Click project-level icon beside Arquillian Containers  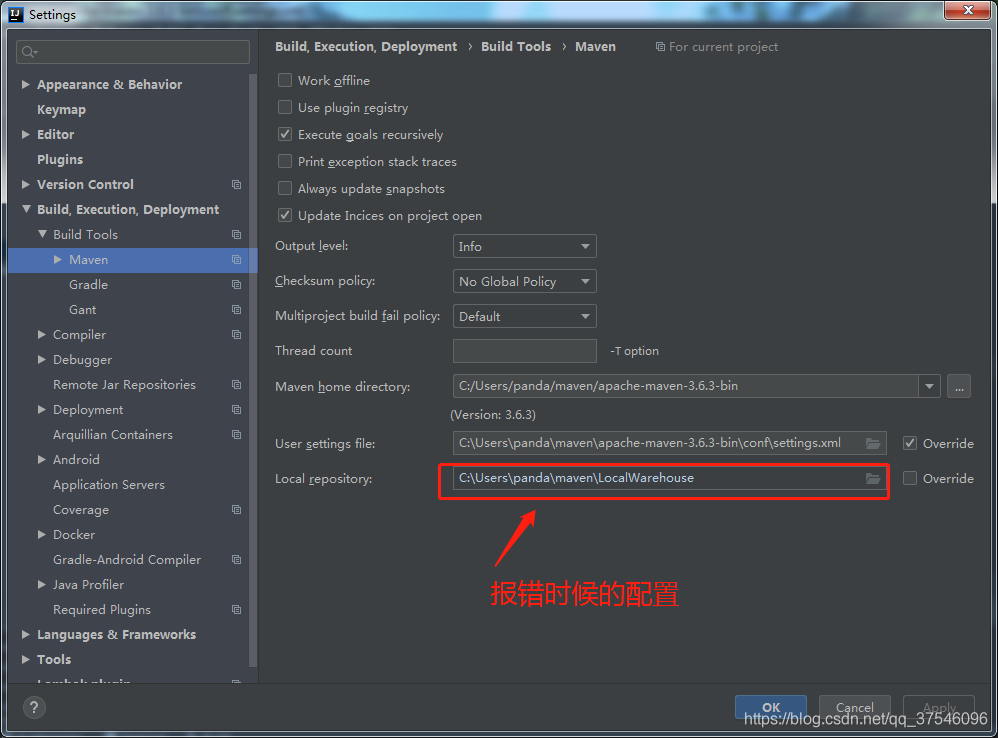237,435
